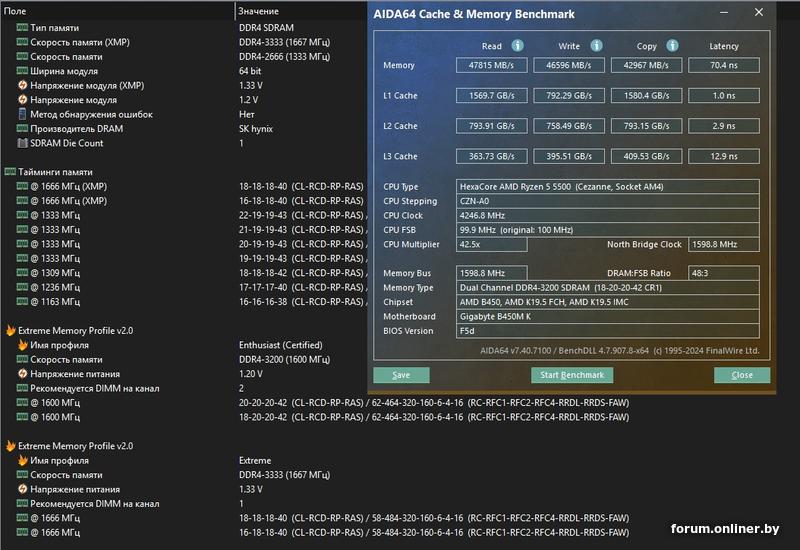Click the Memory Type DDR4-3200 field

(607, 287)
